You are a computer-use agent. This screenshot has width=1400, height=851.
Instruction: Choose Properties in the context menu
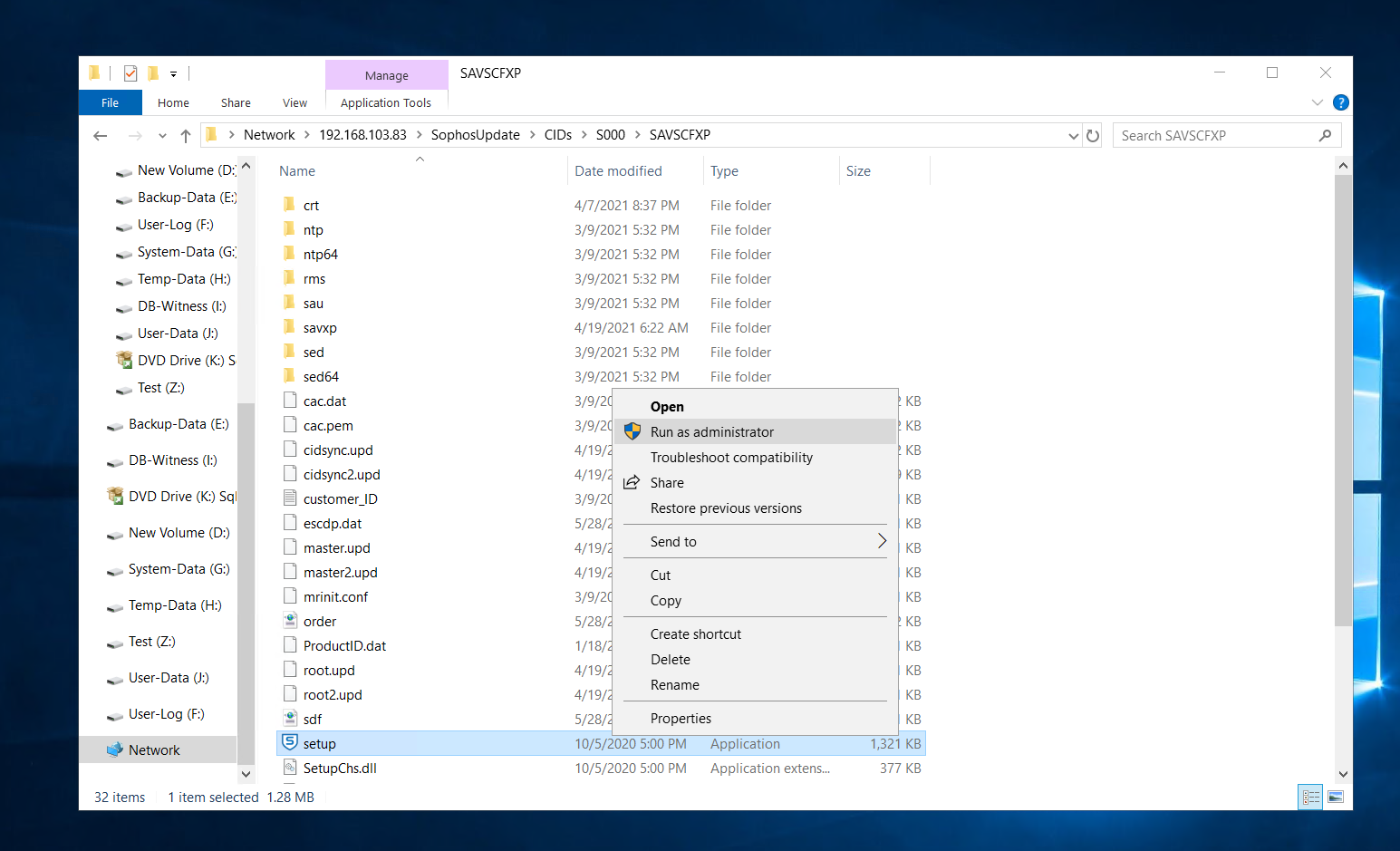pos(755,719)
